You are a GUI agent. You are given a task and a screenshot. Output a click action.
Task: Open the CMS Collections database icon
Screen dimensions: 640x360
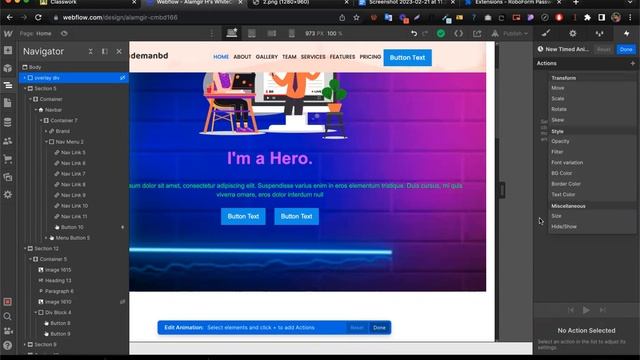tap(8, 122)
